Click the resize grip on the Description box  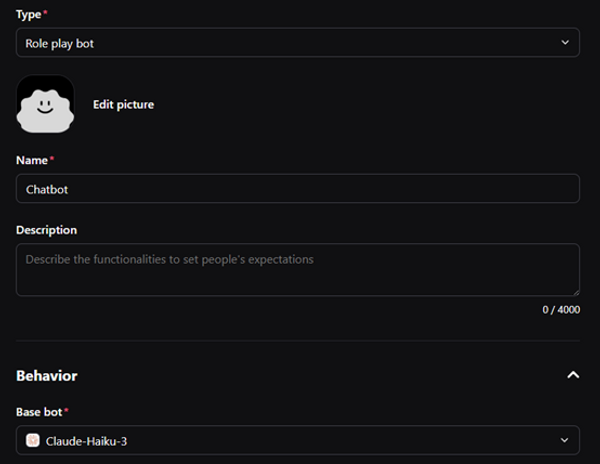[576, 292]
